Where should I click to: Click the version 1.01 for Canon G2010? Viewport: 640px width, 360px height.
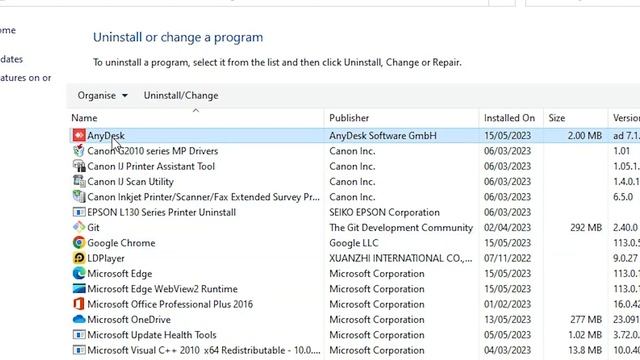point(621,151)
